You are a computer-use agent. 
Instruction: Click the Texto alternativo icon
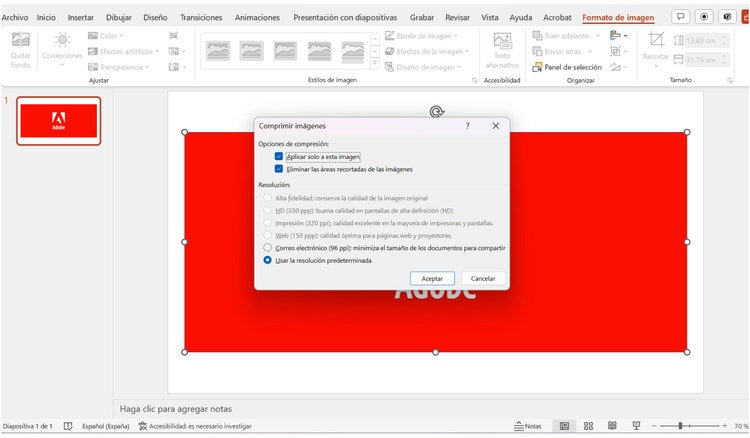502,41
